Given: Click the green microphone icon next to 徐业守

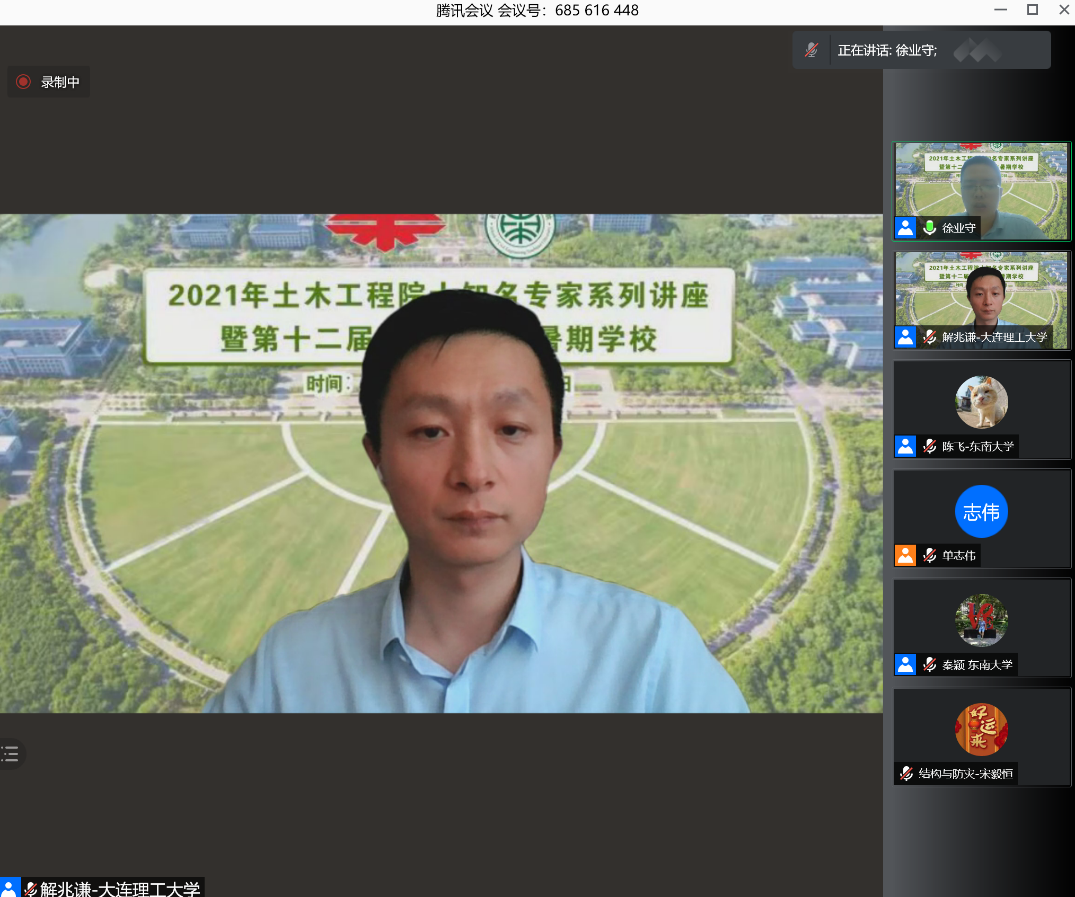Looking at the screenshot, I should coord(930,228).
